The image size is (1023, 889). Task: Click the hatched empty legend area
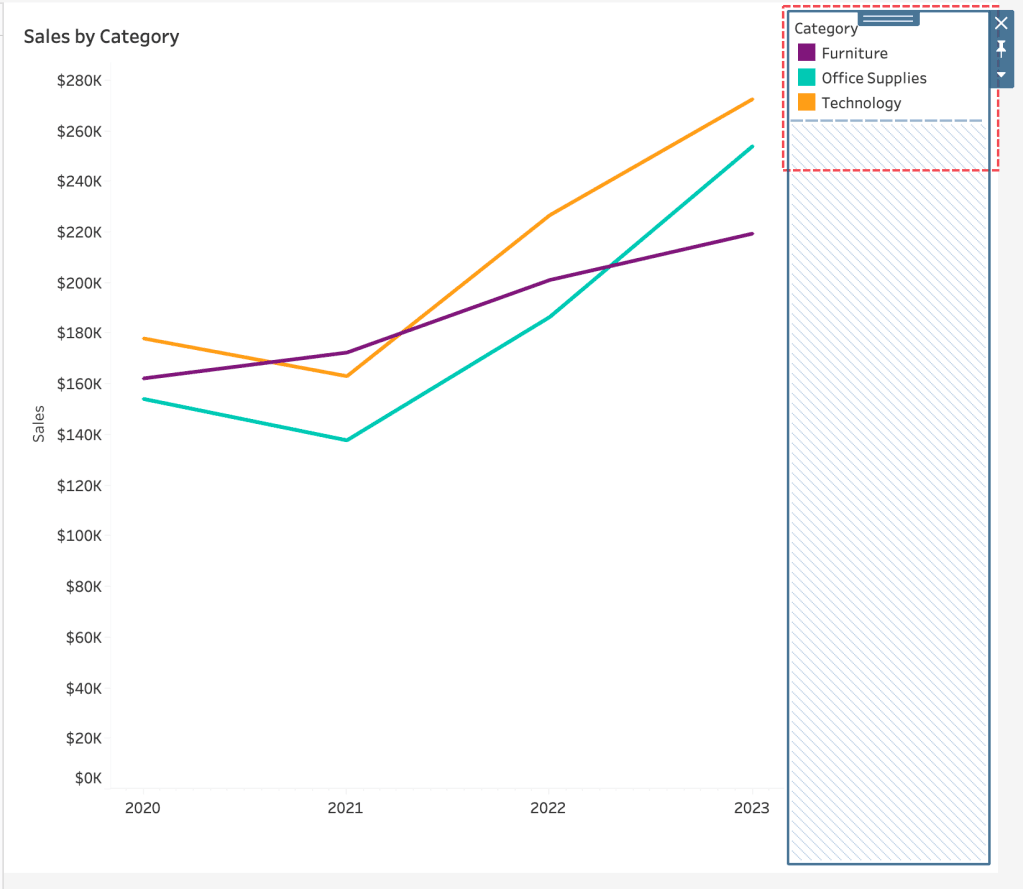pos(888,500)
